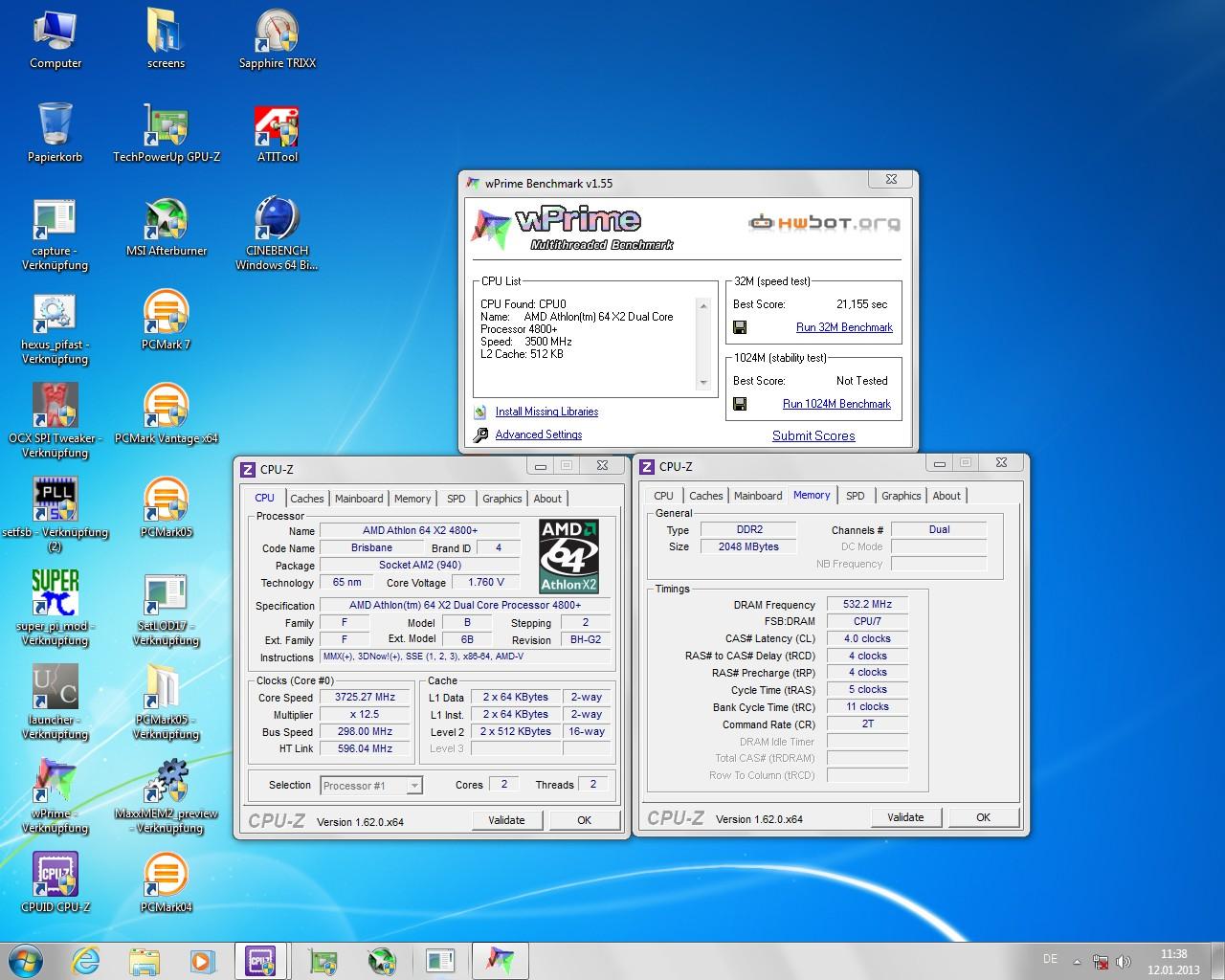
Task: Open SPD tab in left CPU-Z
Action: (457, 499)
